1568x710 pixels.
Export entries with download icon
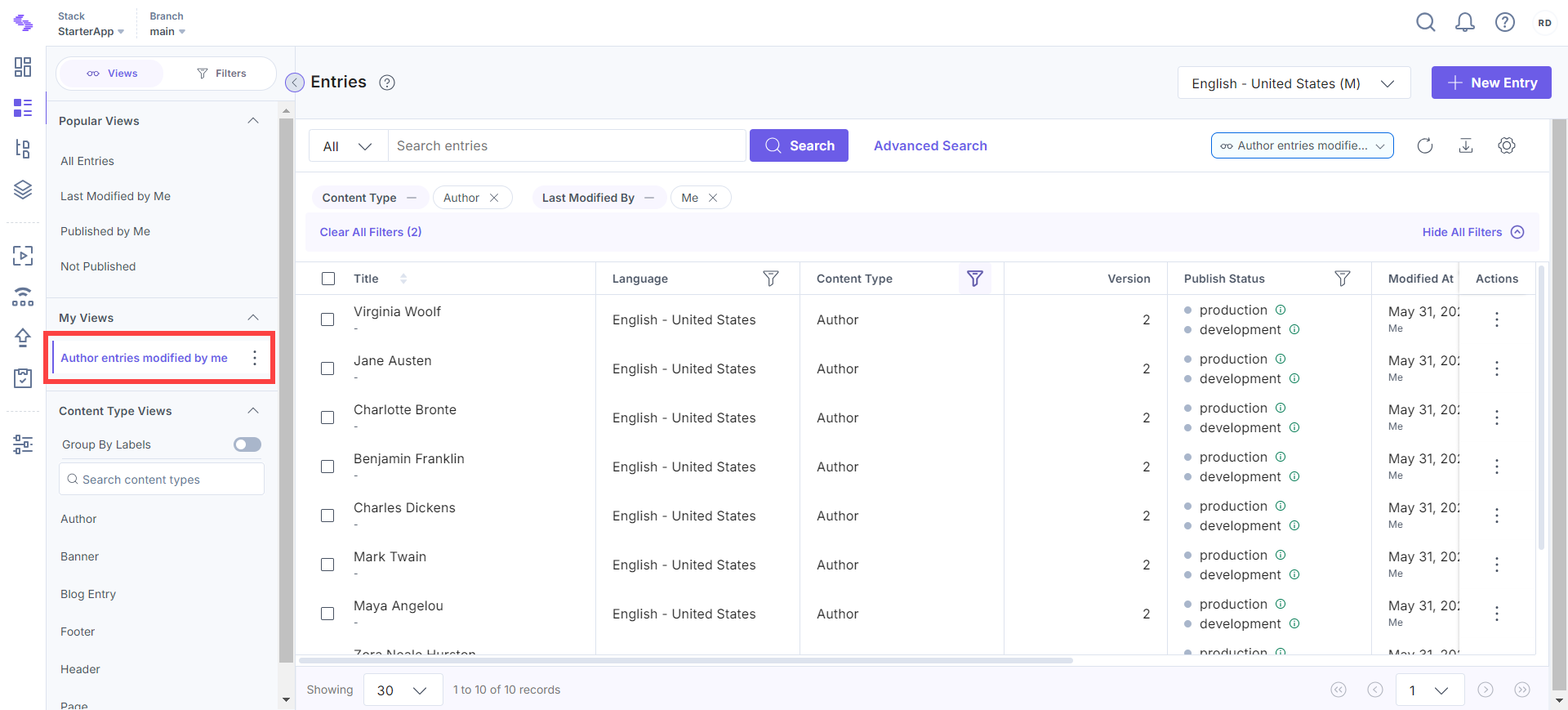coord(1466,145)
